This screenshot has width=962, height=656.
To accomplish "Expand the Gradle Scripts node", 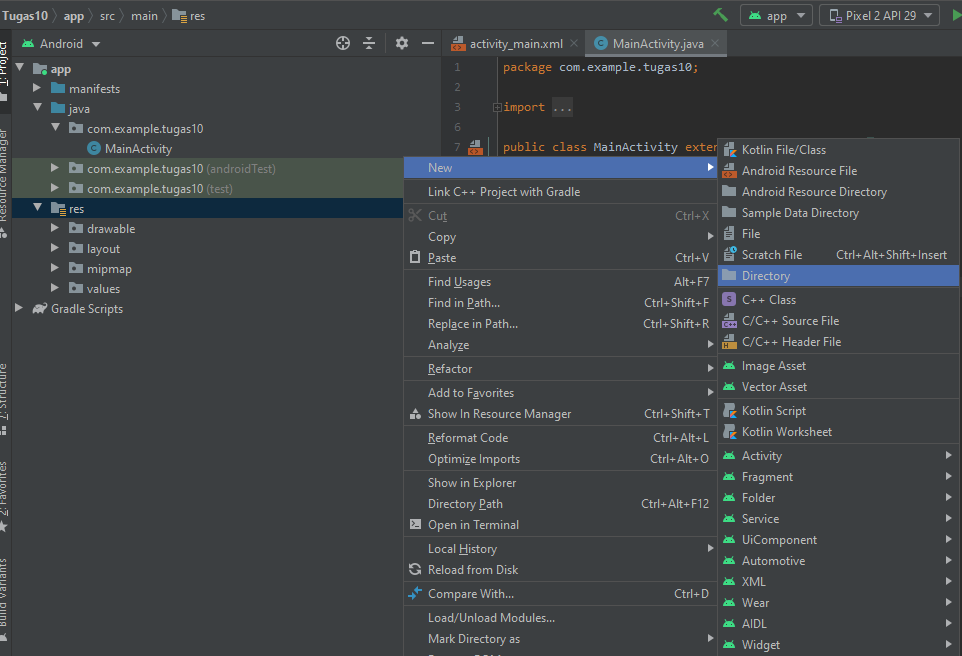I will [x=19, y=308].
